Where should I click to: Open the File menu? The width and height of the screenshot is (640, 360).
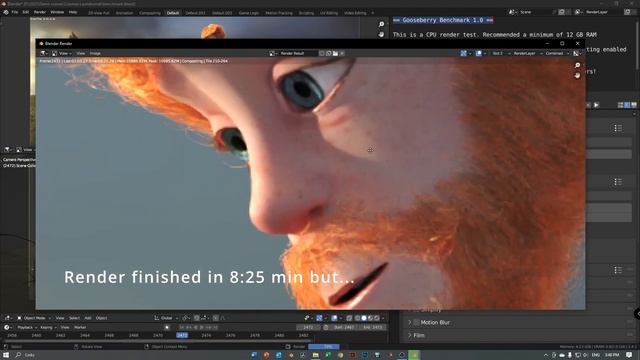pos(15,12)
